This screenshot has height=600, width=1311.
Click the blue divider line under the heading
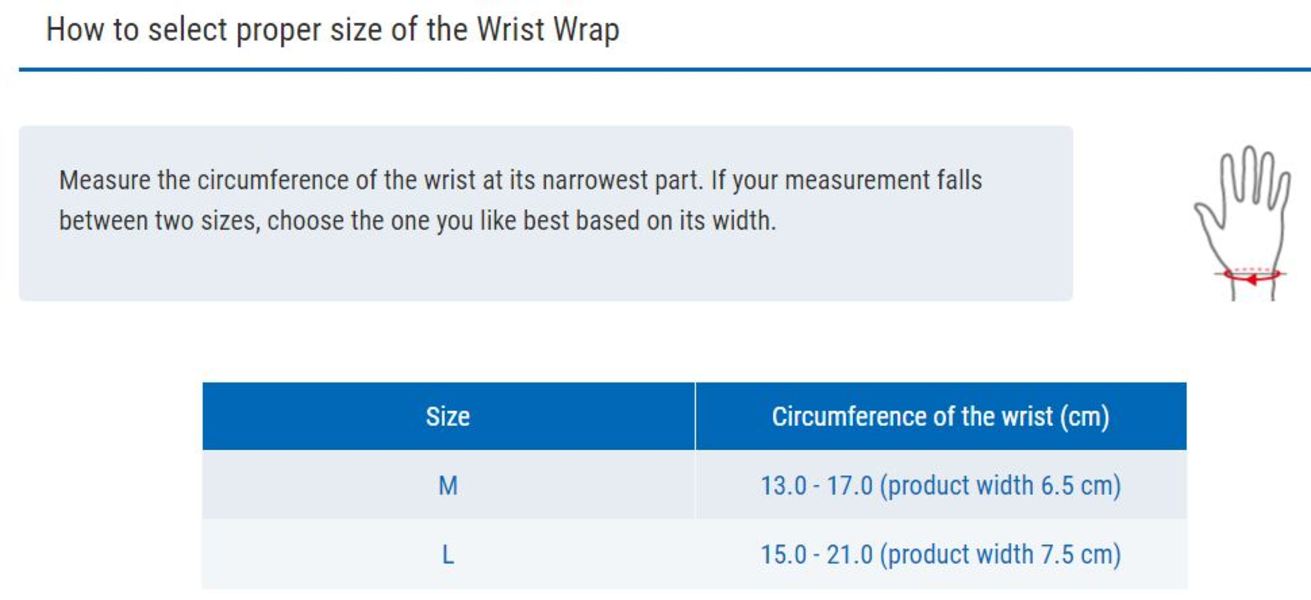click(x=660, y=70)
